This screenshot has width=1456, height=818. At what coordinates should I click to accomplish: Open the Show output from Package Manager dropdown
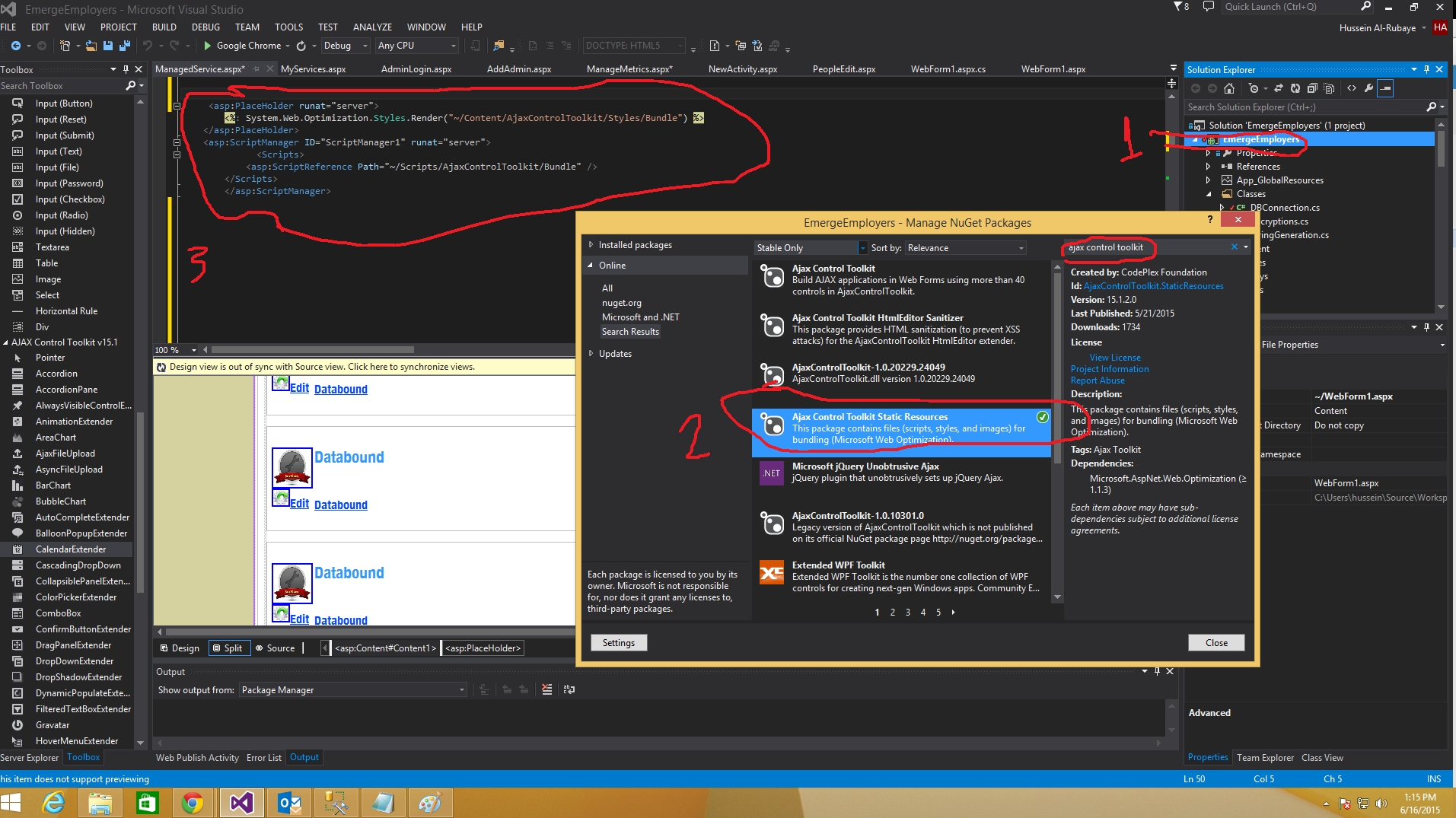tap(353, 690)
